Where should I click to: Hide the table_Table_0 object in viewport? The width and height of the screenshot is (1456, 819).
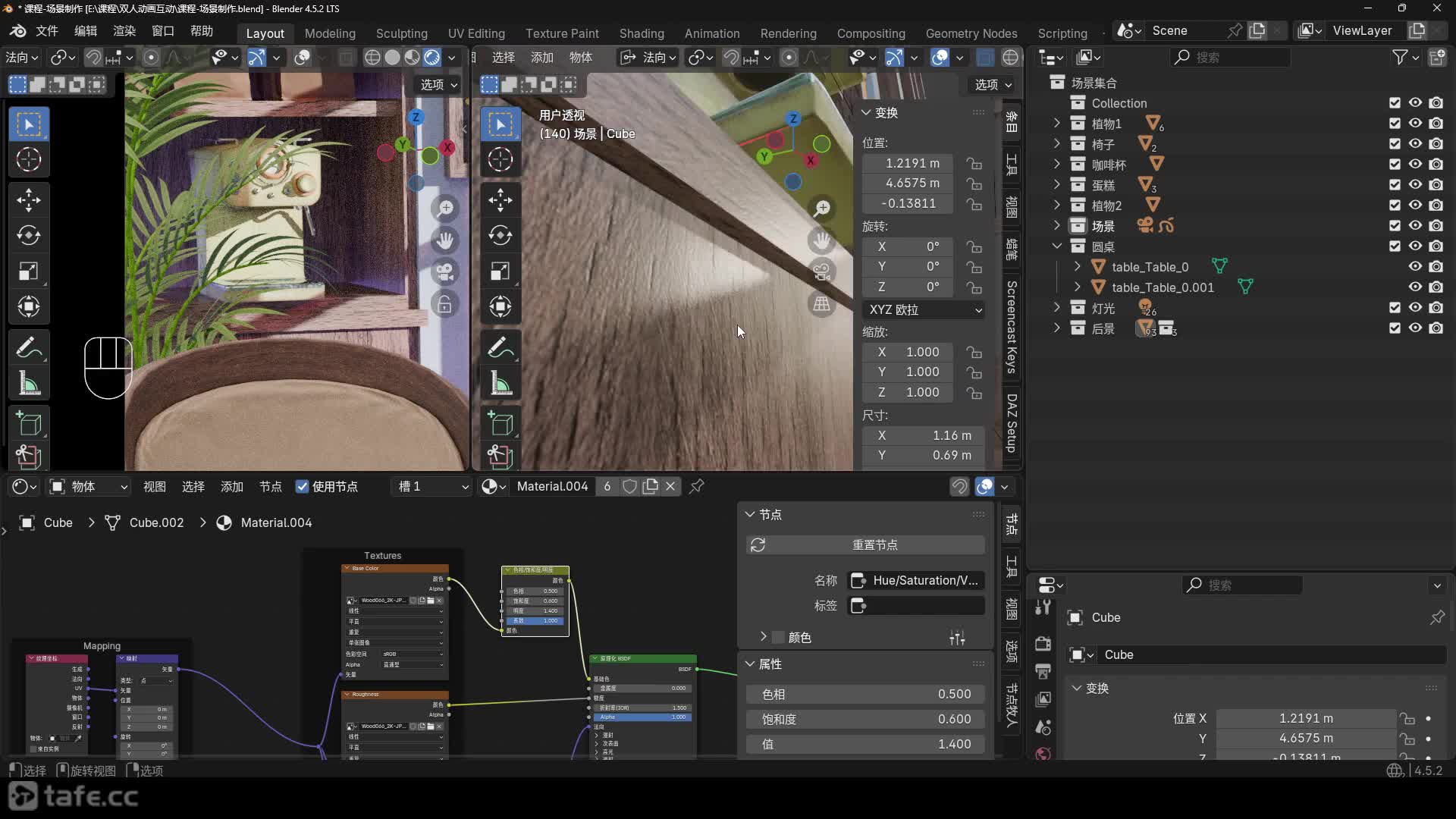click(x=1415, y=267)
